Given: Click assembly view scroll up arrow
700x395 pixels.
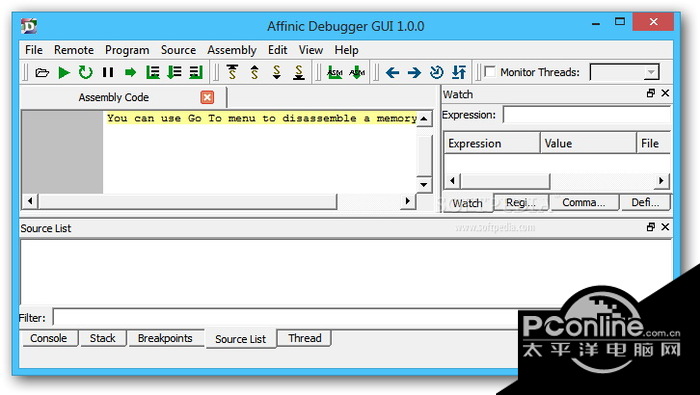Looking at the screenshot, I should [x=424, y=118].
